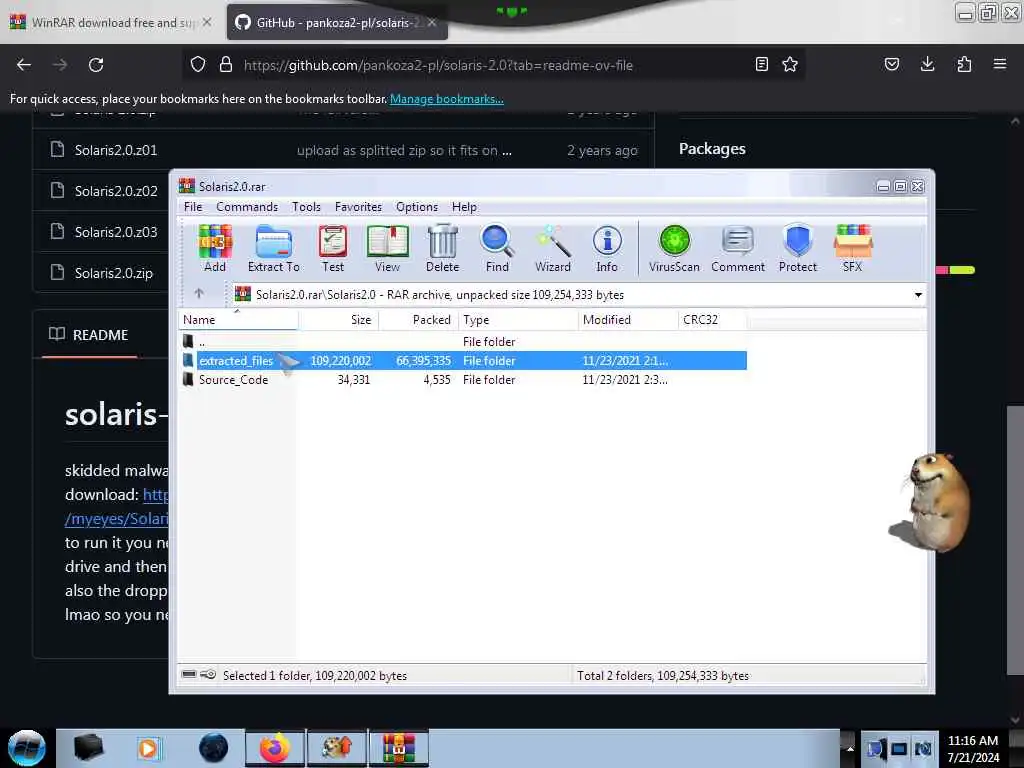
Task: Sort by the Packed column header
Action: 419,319
